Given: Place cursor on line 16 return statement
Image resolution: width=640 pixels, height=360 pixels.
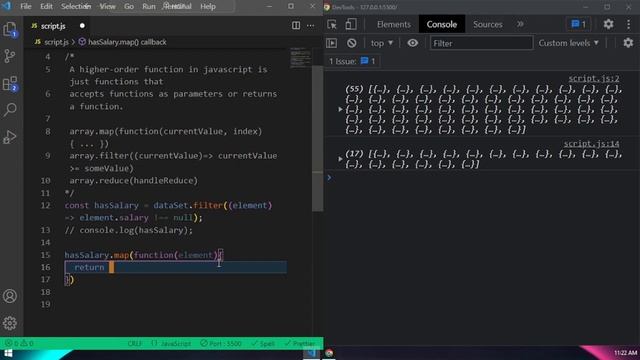Looking at the screenshot, I should 89,267.
